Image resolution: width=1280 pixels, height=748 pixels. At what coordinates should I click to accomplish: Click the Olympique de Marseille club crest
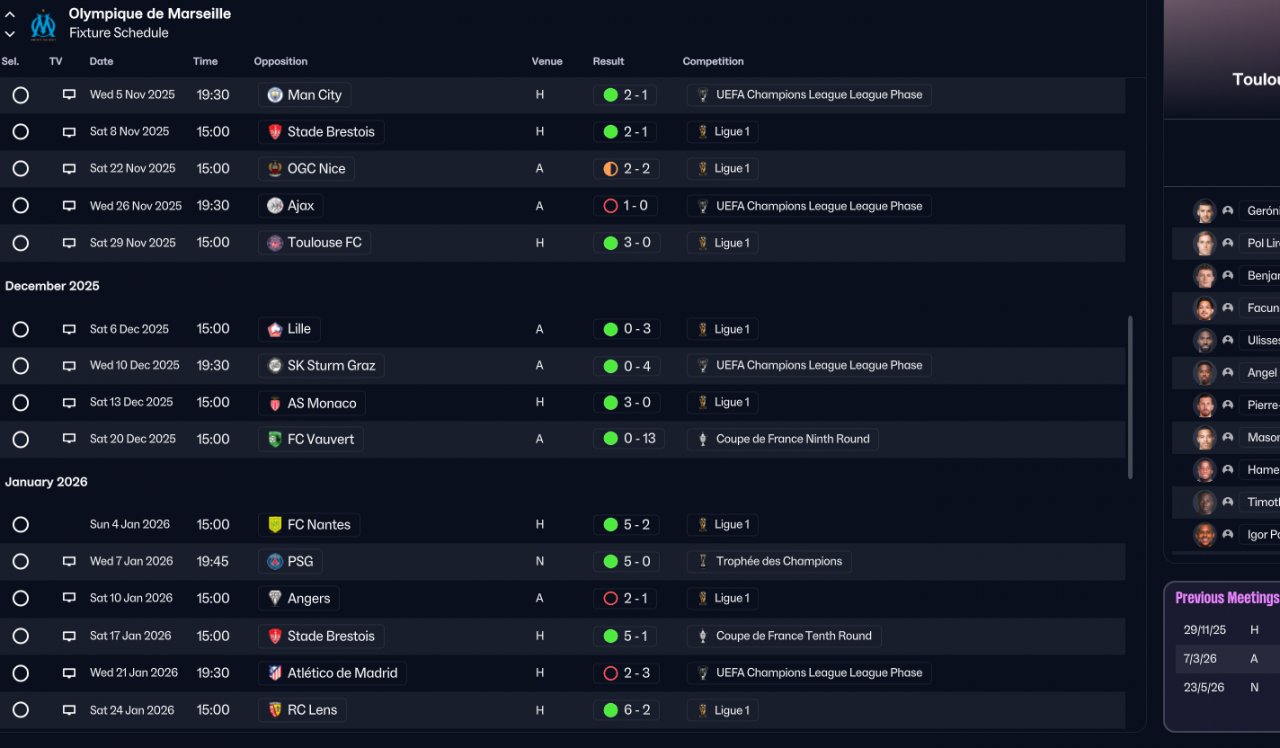(x=43, y=24)
